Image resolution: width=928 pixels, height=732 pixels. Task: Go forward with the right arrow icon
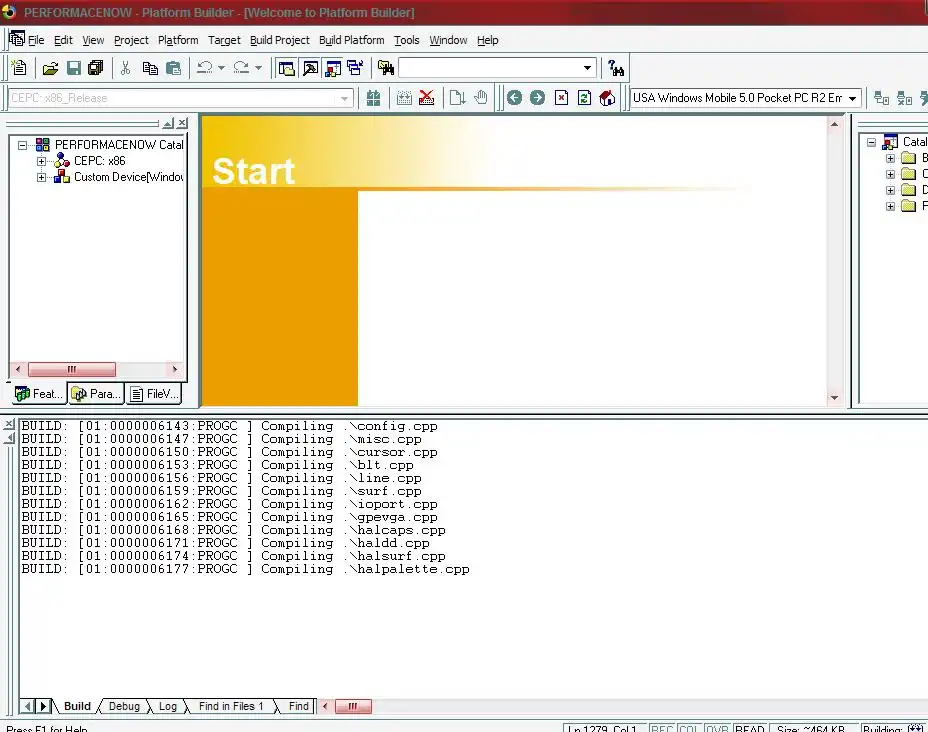pos(537,98)
